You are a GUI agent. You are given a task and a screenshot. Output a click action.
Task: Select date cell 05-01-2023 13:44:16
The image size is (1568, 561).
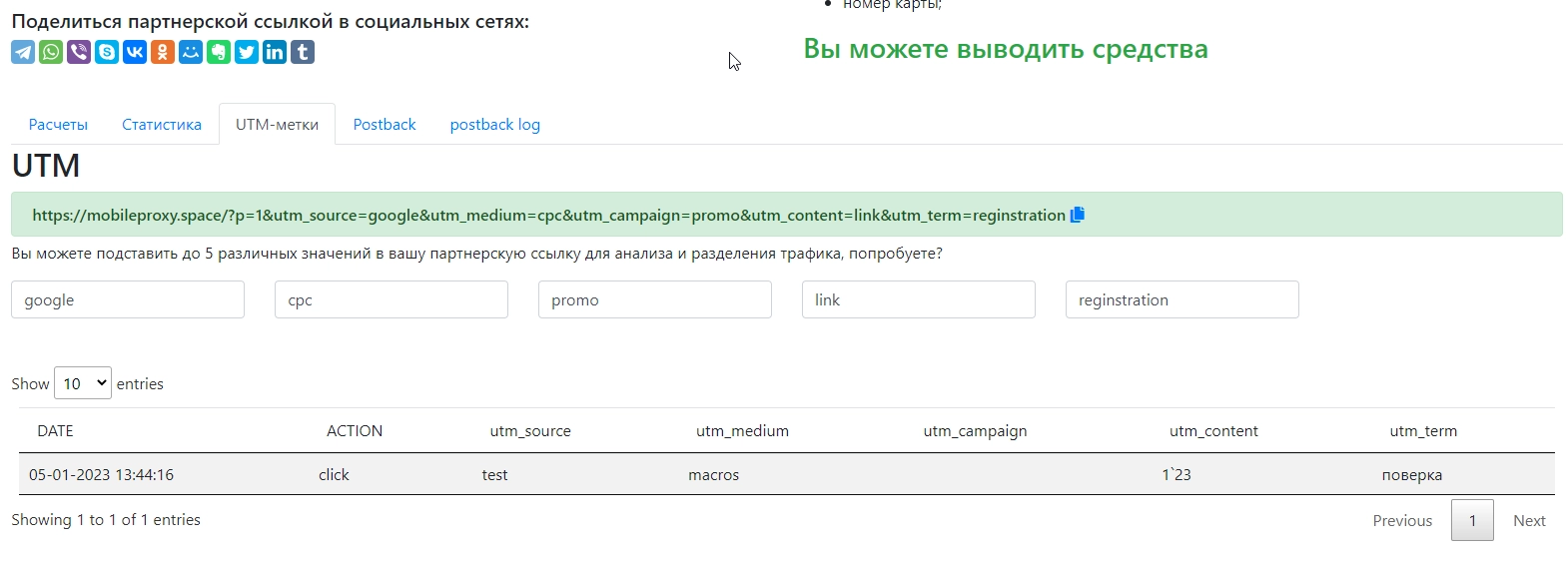point(101,475)
